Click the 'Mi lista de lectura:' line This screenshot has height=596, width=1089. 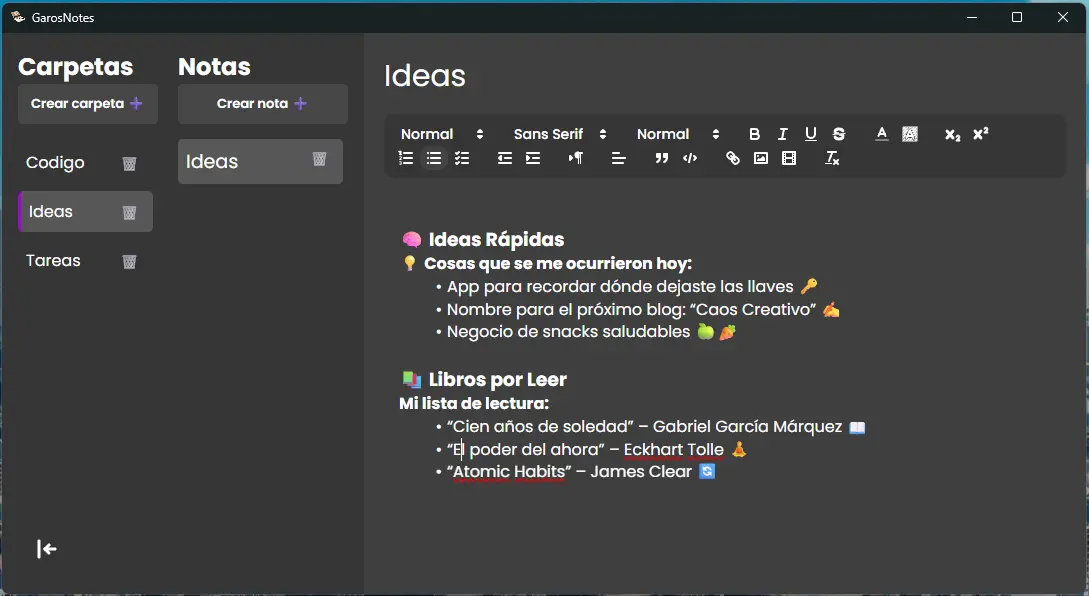(474, 404)
